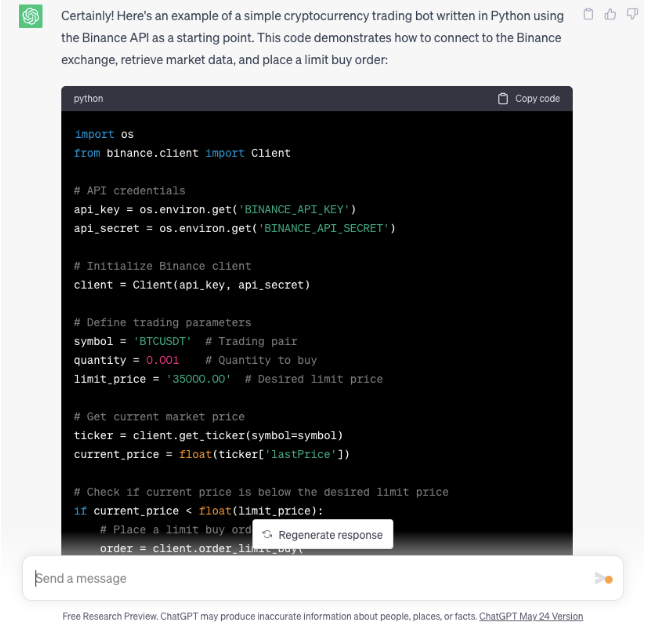This screenshot has height=639, width=653.
Task: Click the 'import os' line in the code
Action: [x=104, y=134]
